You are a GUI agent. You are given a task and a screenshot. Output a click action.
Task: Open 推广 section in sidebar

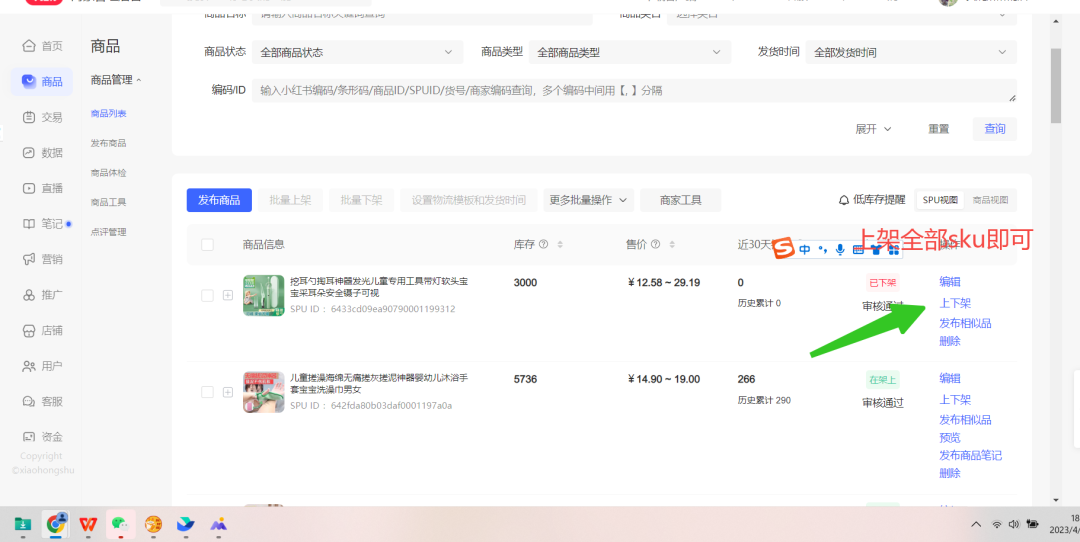(42, 295)
